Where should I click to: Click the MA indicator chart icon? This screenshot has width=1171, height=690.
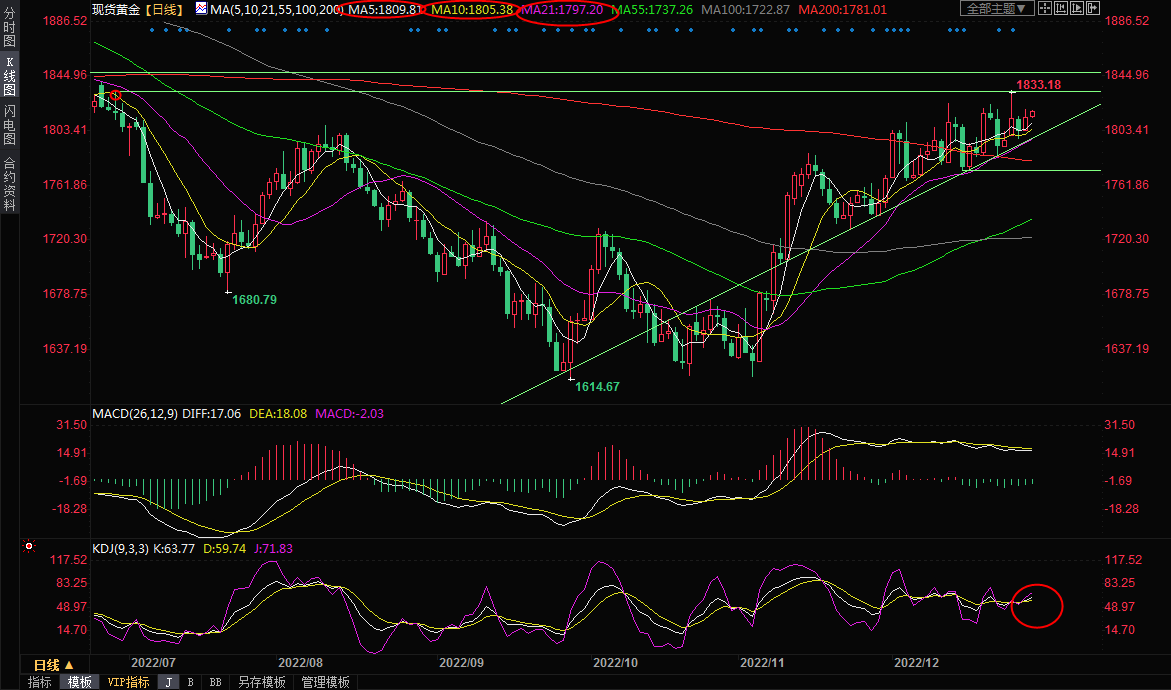[x=201, y=9]
